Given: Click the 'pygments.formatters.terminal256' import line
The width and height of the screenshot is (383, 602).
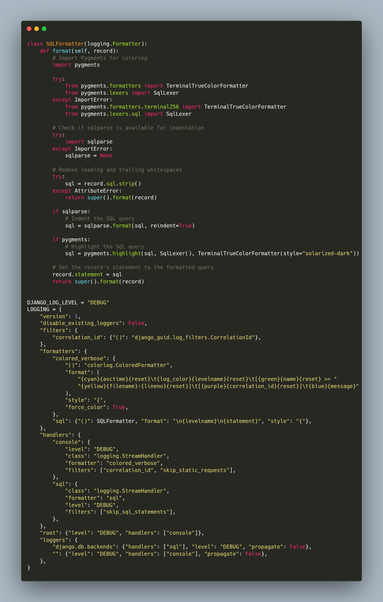Looking at the screenshot, I should (x=175, y=107).
